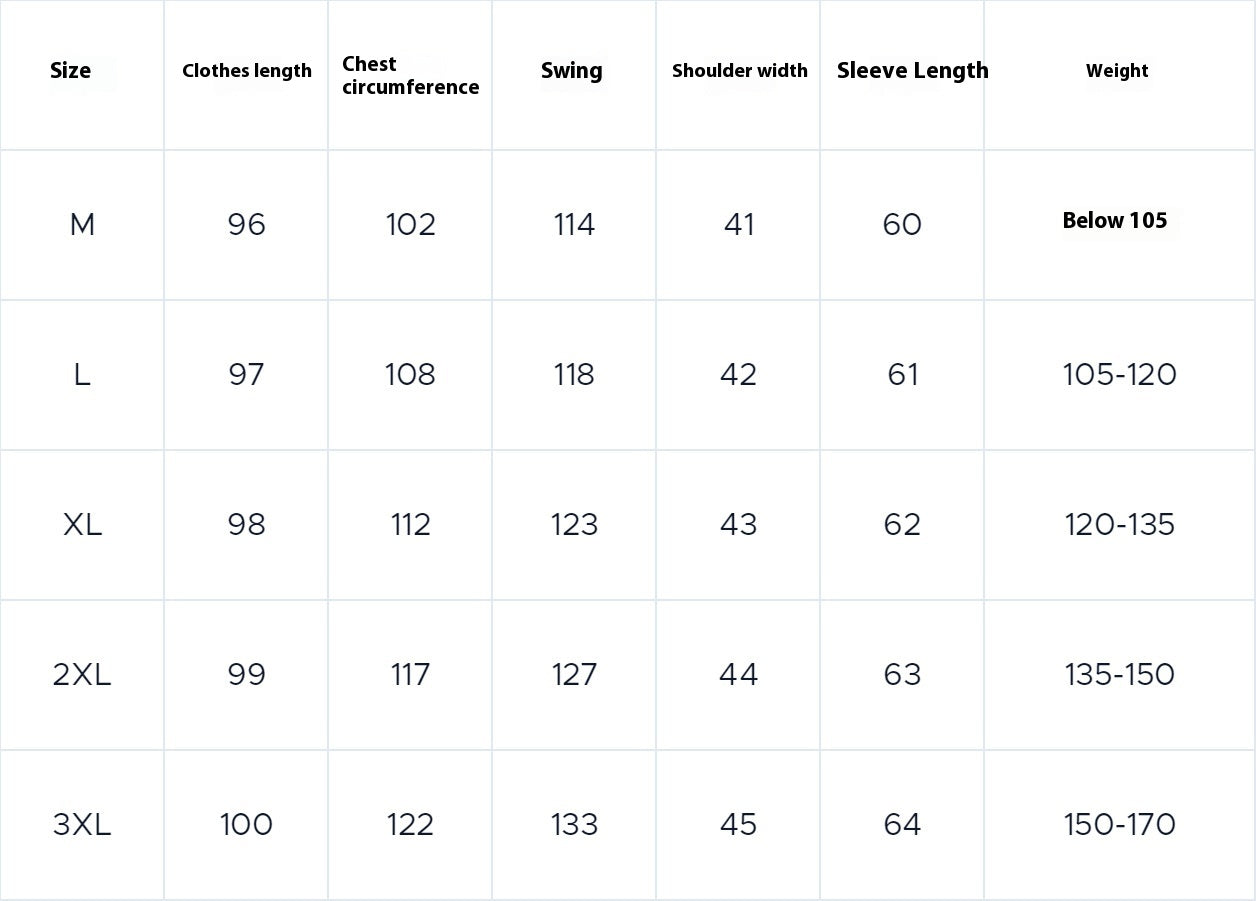Click the Clothes length column header
Viewport: 1256px width, 901px height.
(247, 71)
